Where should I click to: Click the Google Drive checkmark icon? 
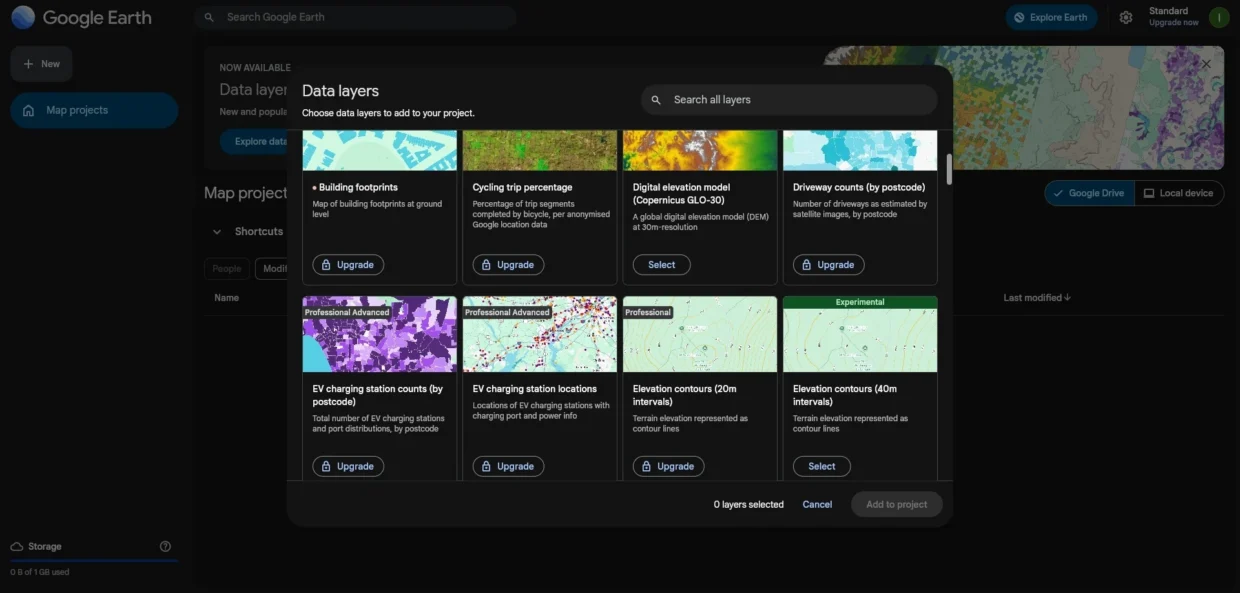coord(1058,193)
